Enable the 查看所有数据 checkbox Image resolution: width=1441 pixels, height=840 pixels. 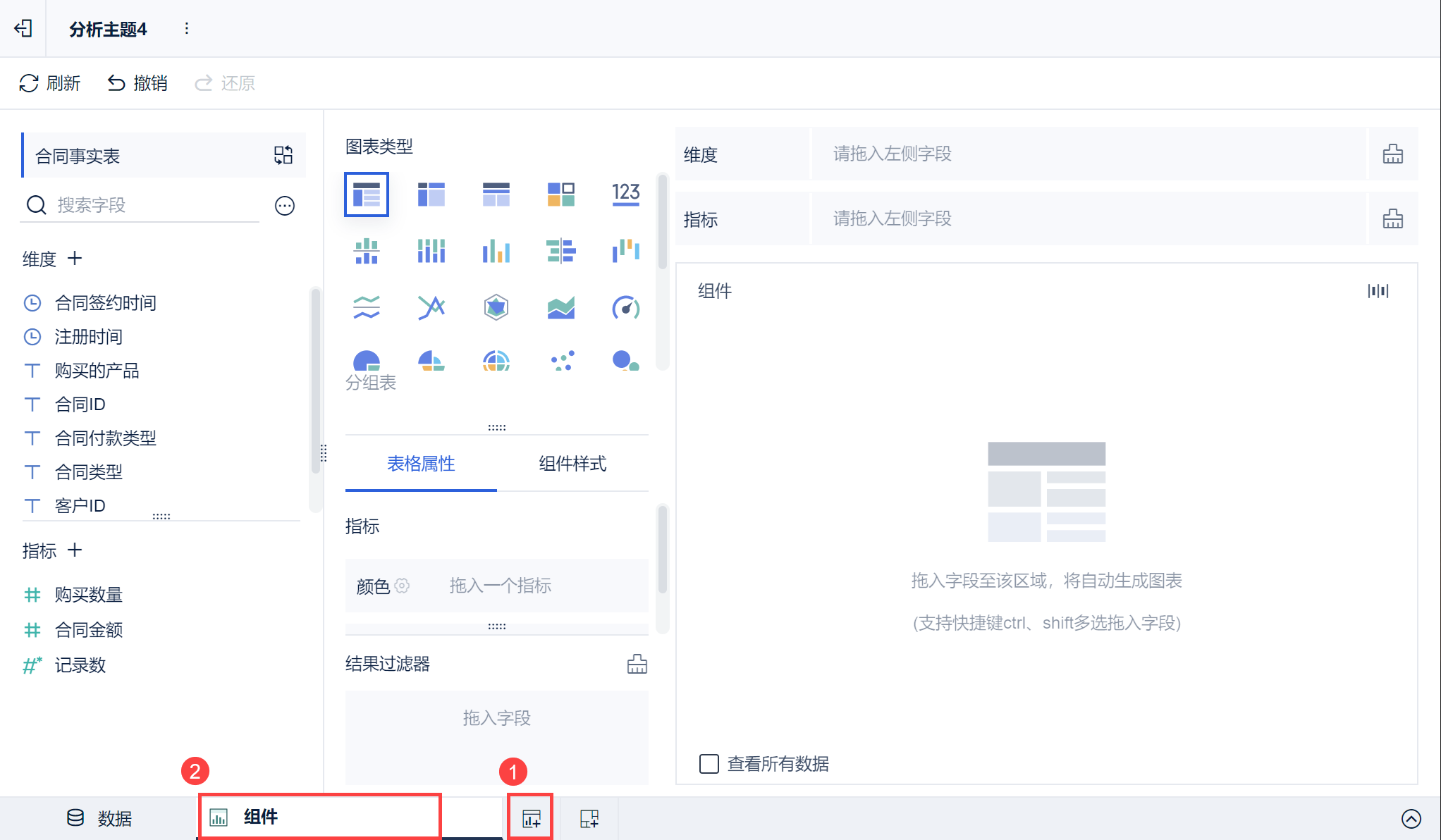coord(709,764)
